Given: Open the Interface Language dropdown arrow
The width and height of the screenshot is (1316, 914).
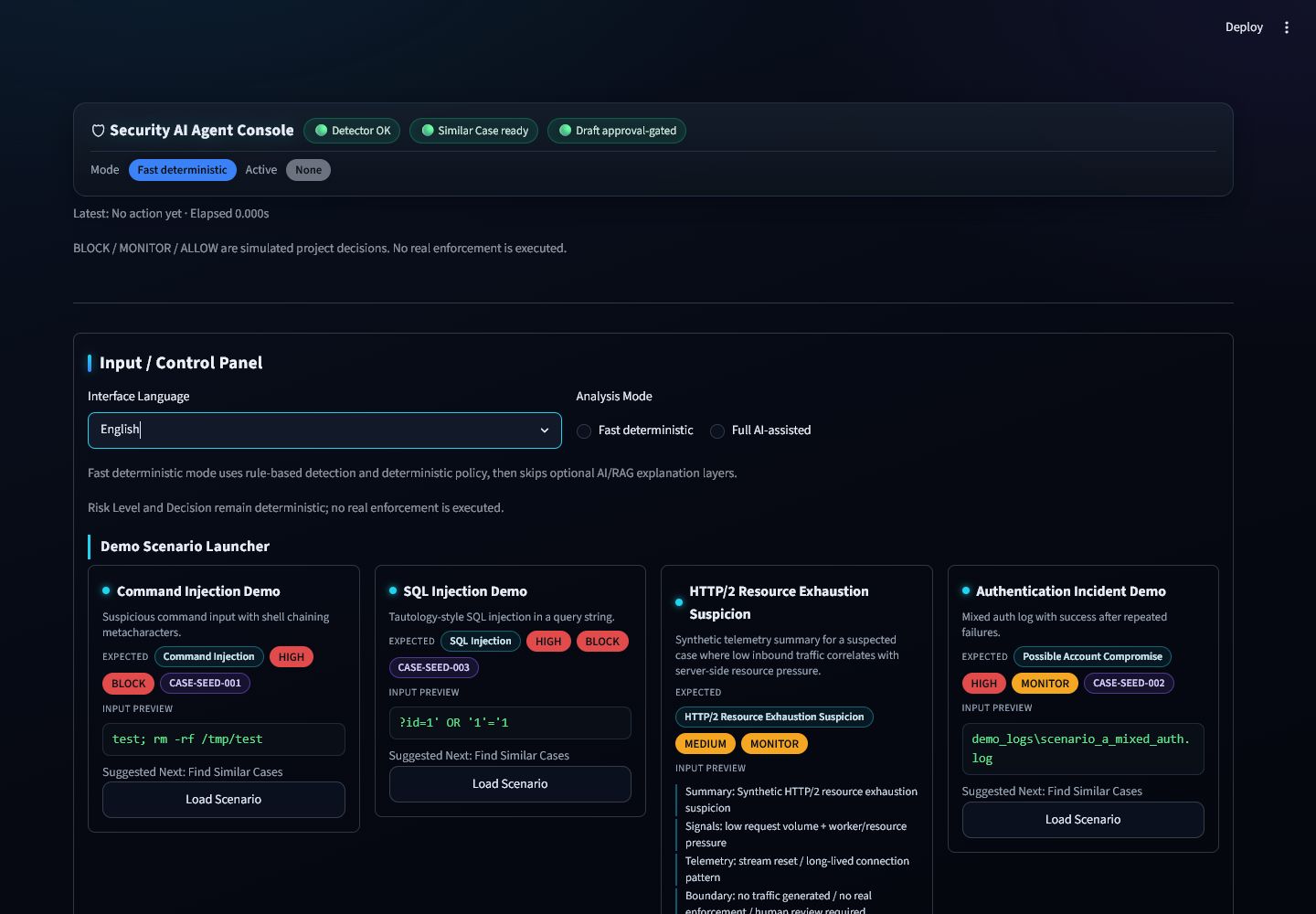Looking at the screenshot, I should pyautogui.click(x=545, y=430).
